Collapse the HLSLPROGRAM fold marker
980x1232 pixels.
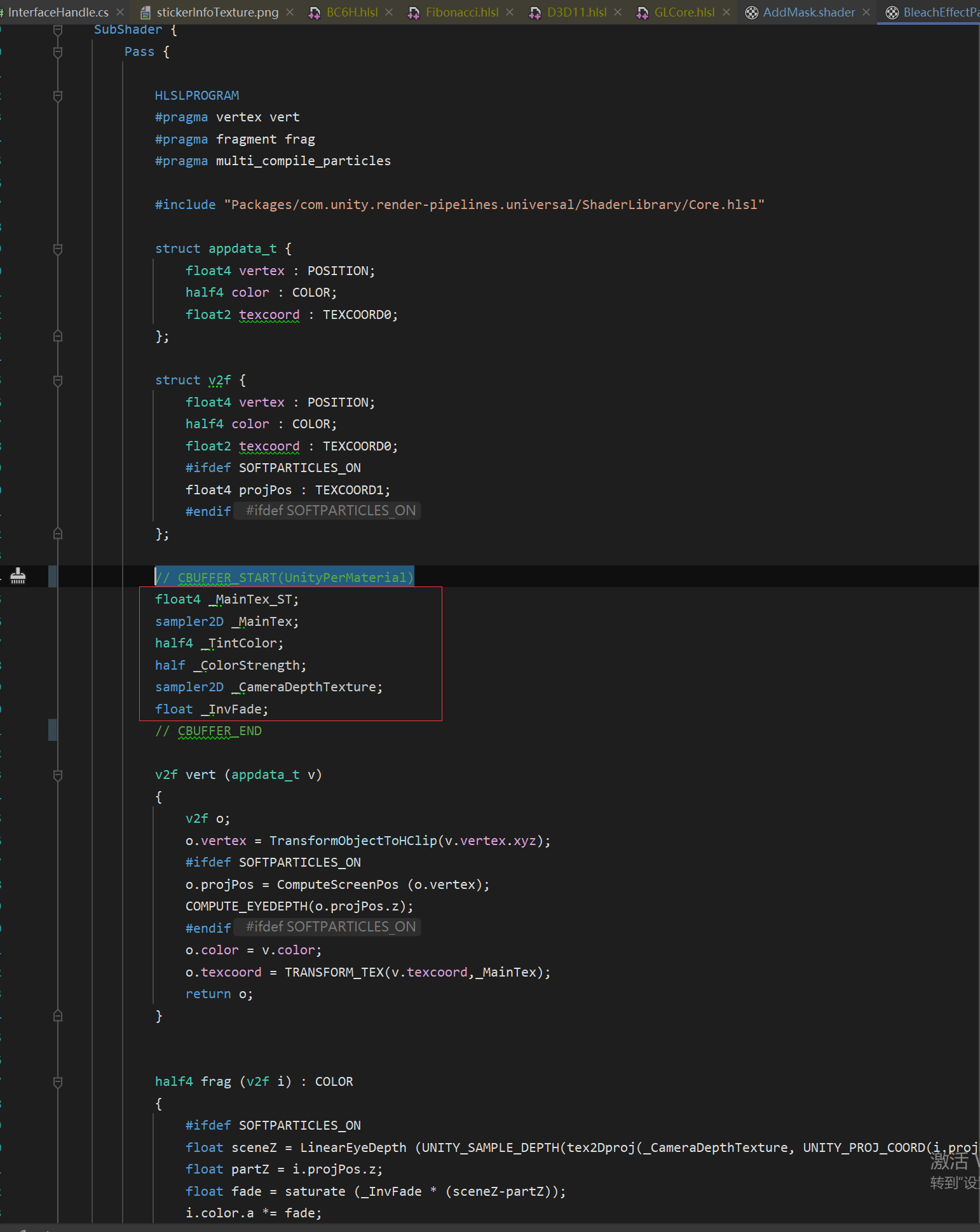[58, 96]
